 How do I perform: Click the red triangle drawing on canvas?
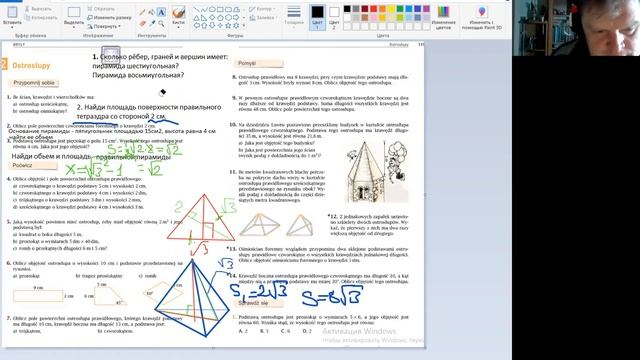click(x=201, y=218)
